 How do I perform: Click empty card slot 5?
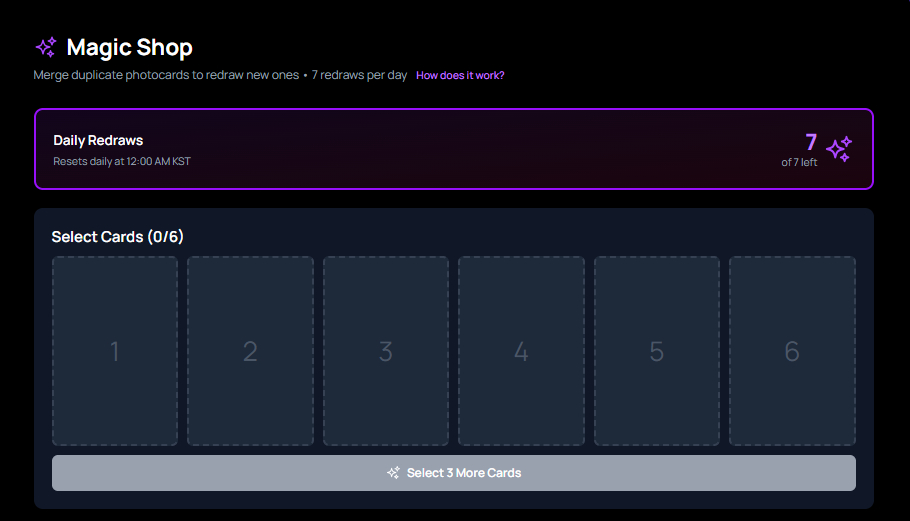657,351
